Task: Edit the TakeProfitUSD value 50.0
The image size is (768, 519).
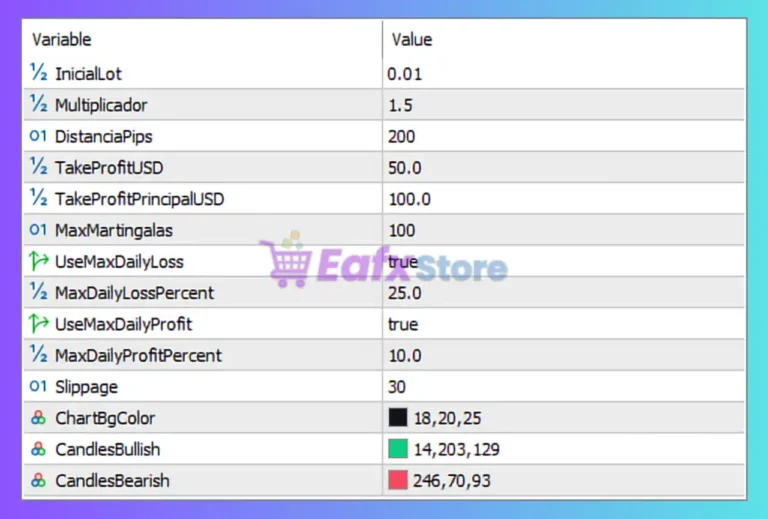Action: [x=405, y=168]
